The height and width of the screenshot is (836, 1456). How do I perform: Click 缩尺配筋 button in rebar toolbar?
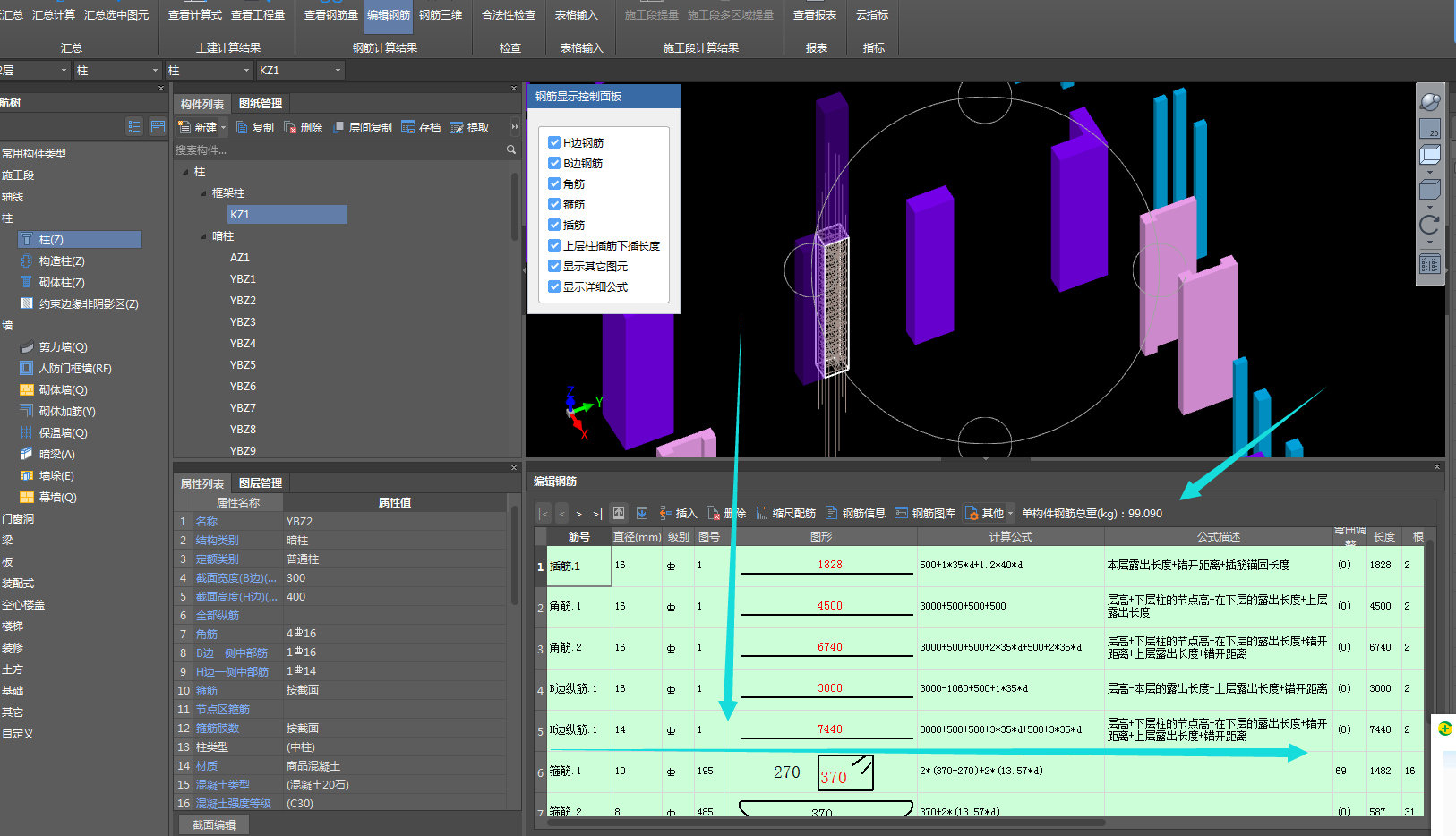(x=785, y=513)
